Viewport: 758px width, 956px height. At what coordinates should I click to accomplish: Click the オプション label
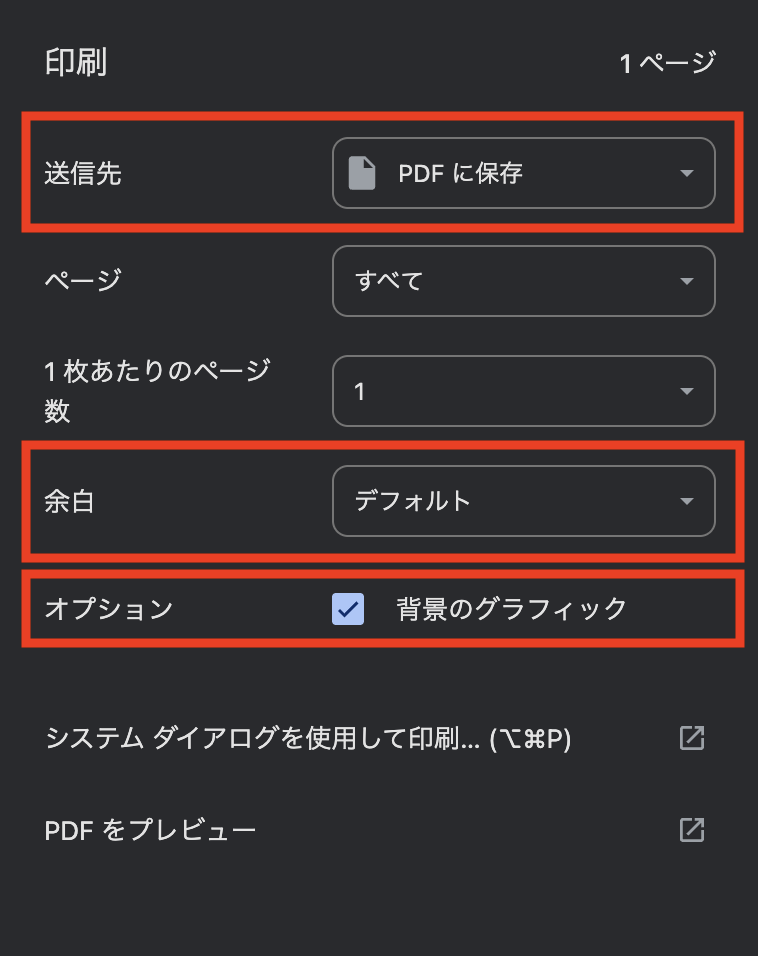[x=109, y=609]
